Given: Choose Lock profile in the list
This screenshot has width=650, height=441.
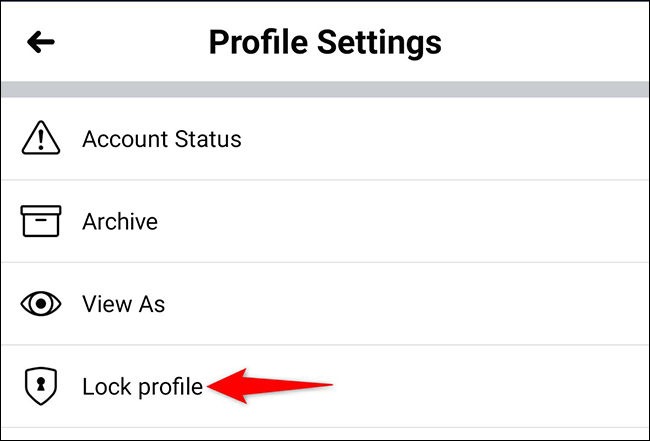Looking at the screenshot, I should [142, 386].
